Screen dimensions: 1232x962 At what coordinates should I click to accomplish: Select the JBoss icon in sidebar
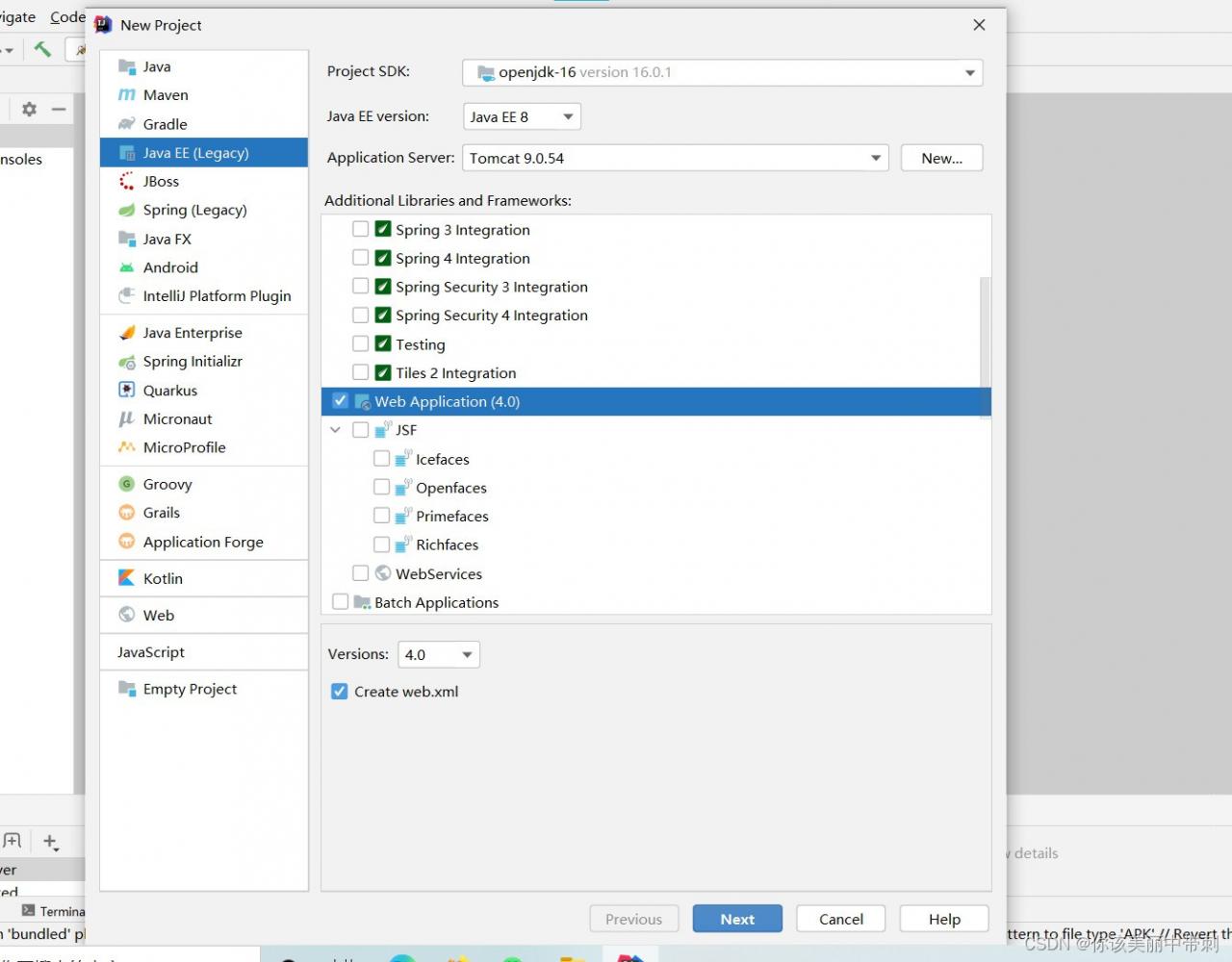[x=126, y=181]
